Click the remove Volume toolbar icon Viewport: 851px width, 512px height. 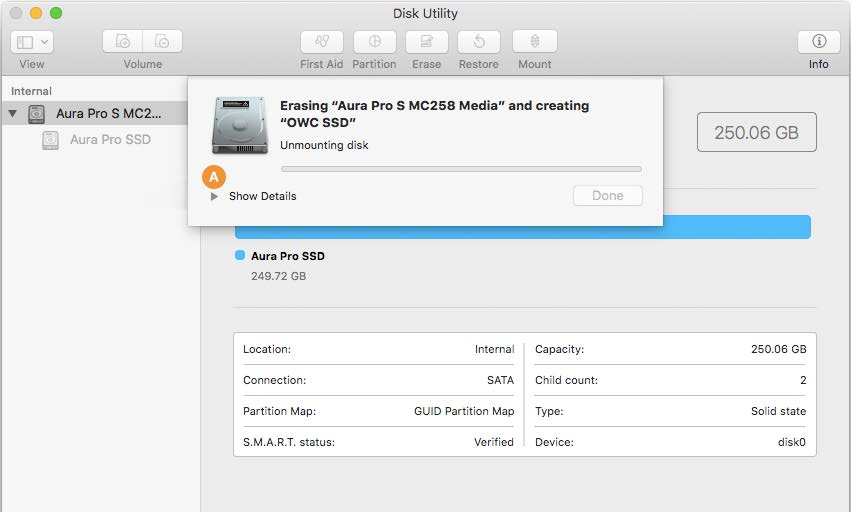coord(162,41)
